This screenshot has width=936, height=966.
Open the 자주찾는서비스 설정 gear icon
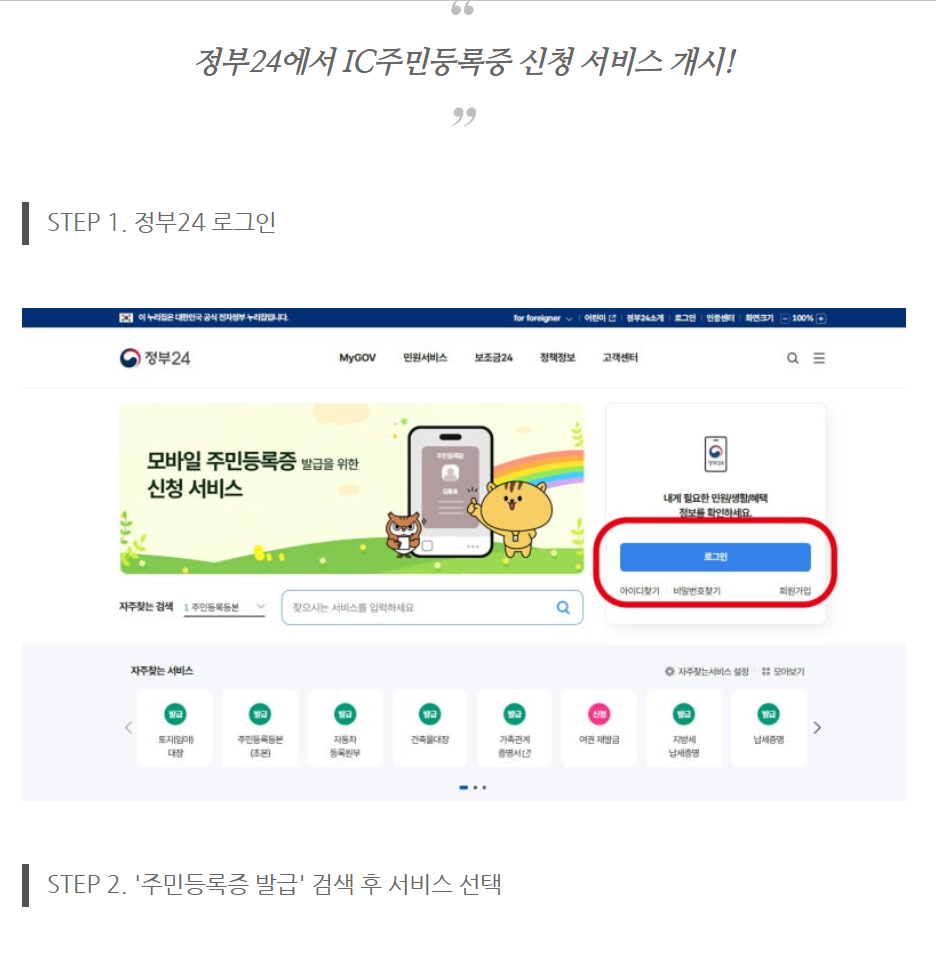coord(669,671)
